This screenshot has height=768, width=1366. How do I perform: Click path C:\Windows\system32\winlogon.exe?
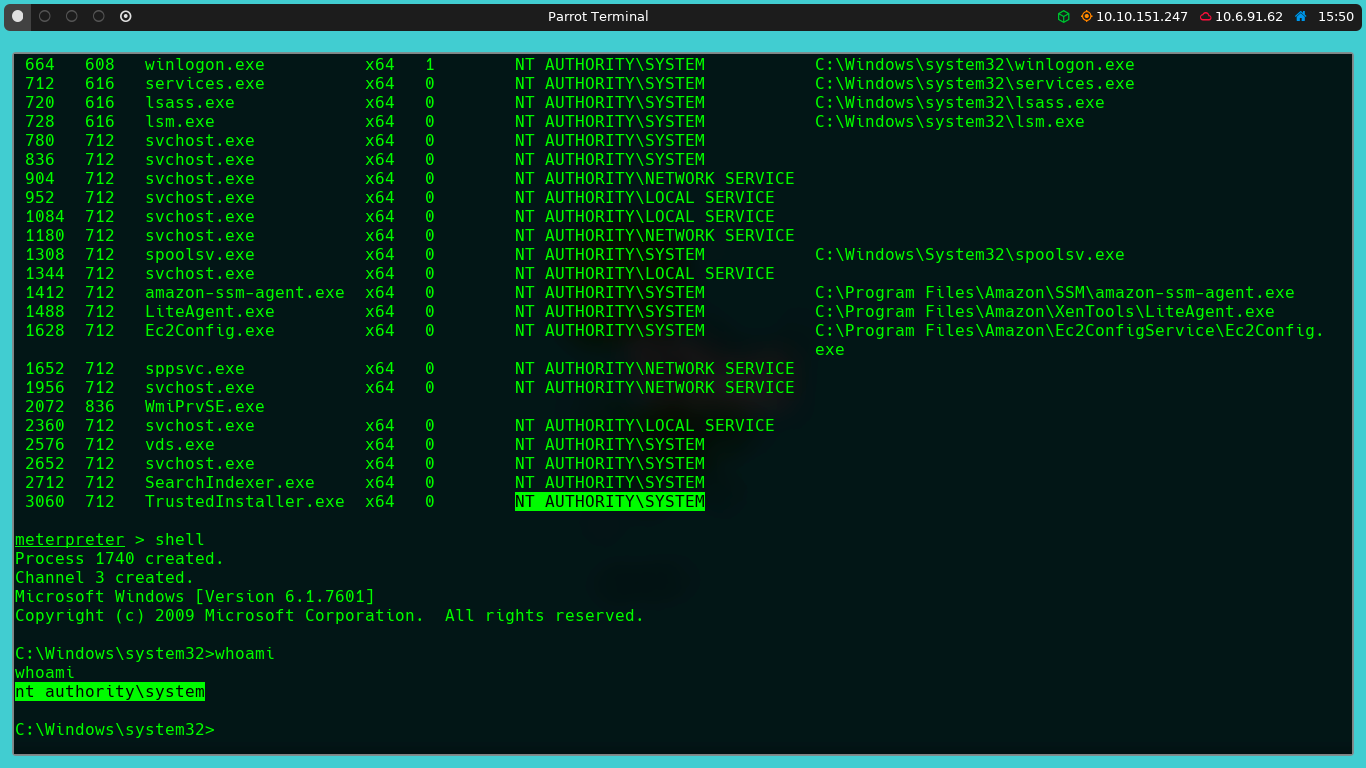tap(975, 65)
